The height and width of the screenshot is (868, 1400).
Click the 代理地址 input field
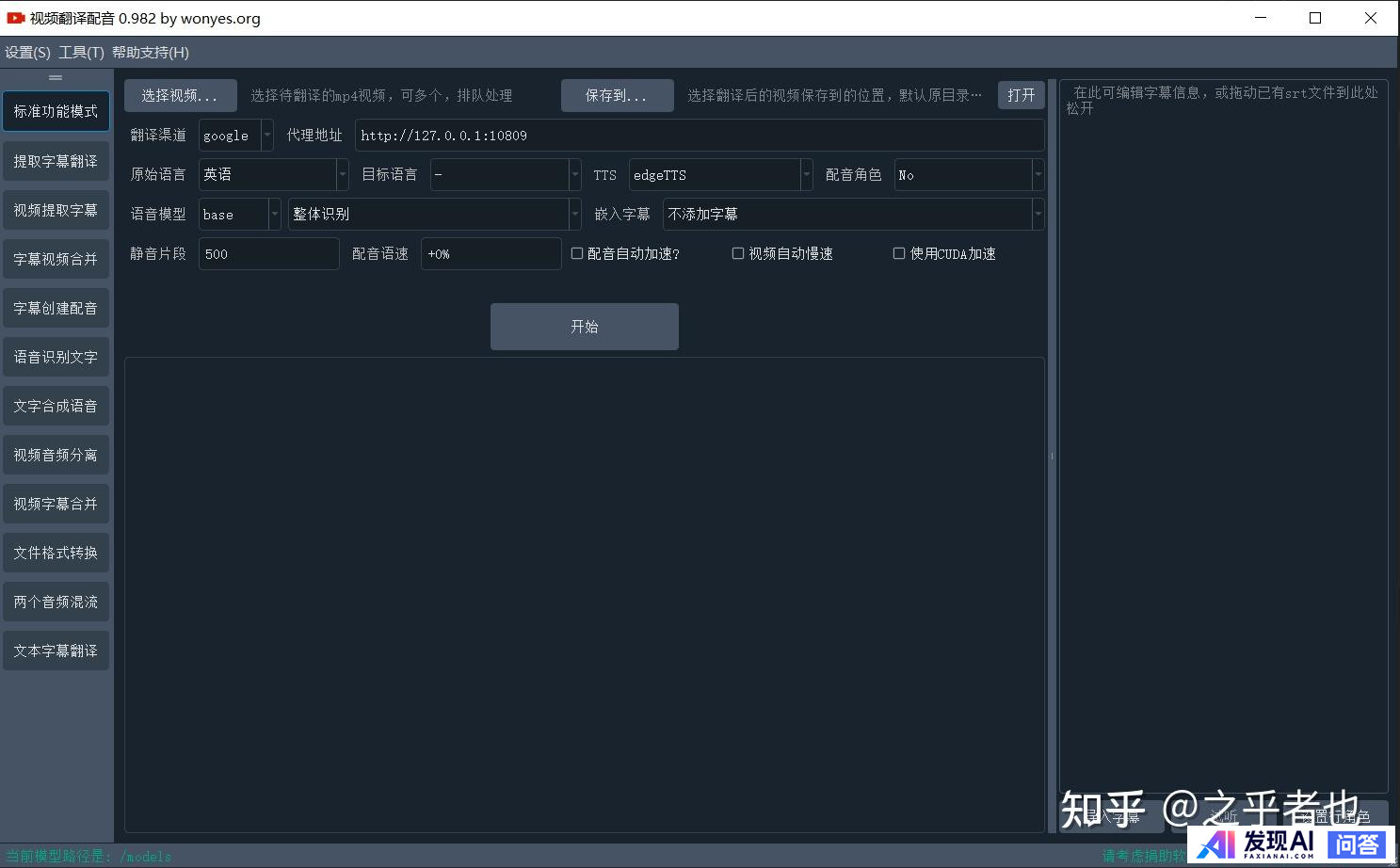point(699,136)
